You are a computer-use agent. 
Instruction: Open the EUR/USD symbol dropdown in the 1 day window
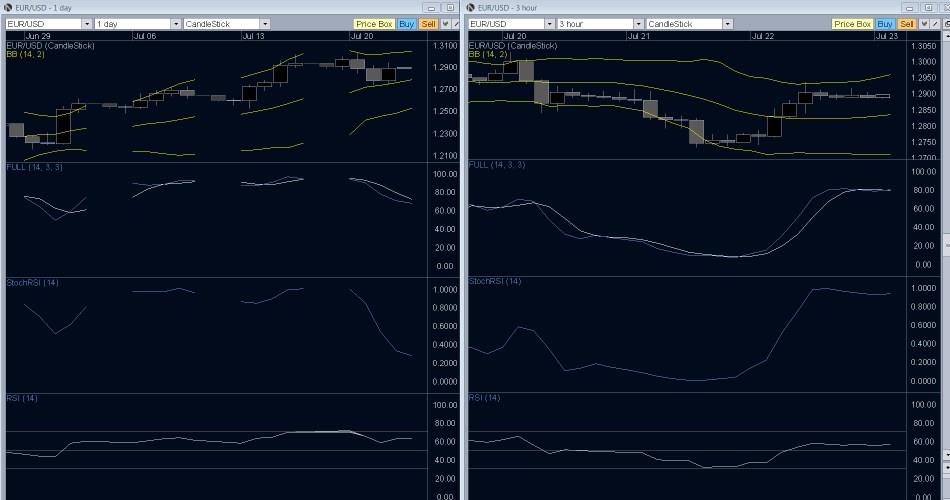[87, 24]
